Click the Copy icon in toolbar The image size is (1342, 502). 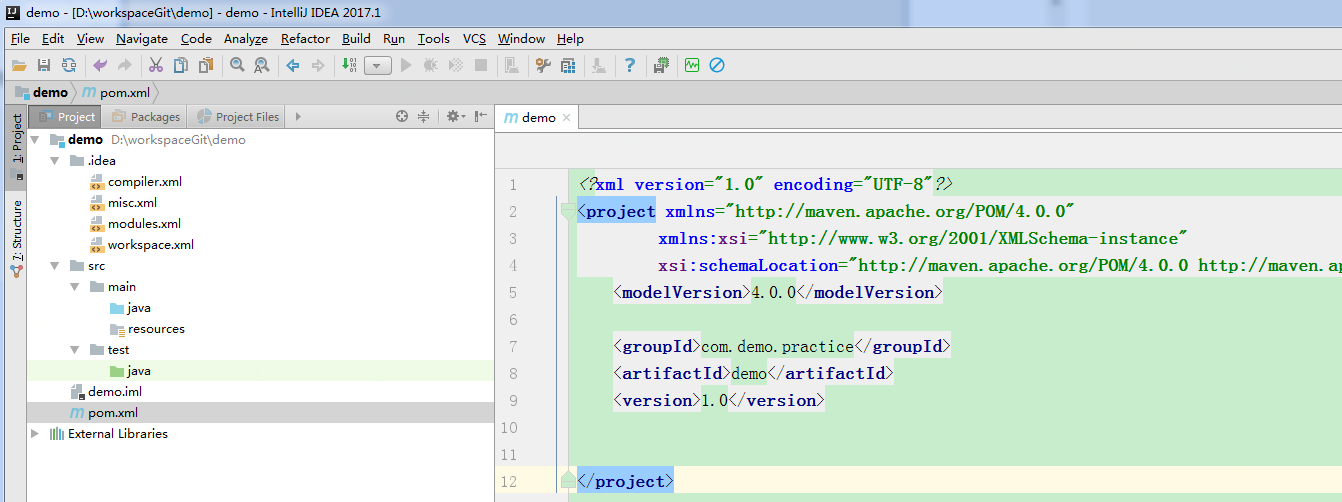(181, 66)
